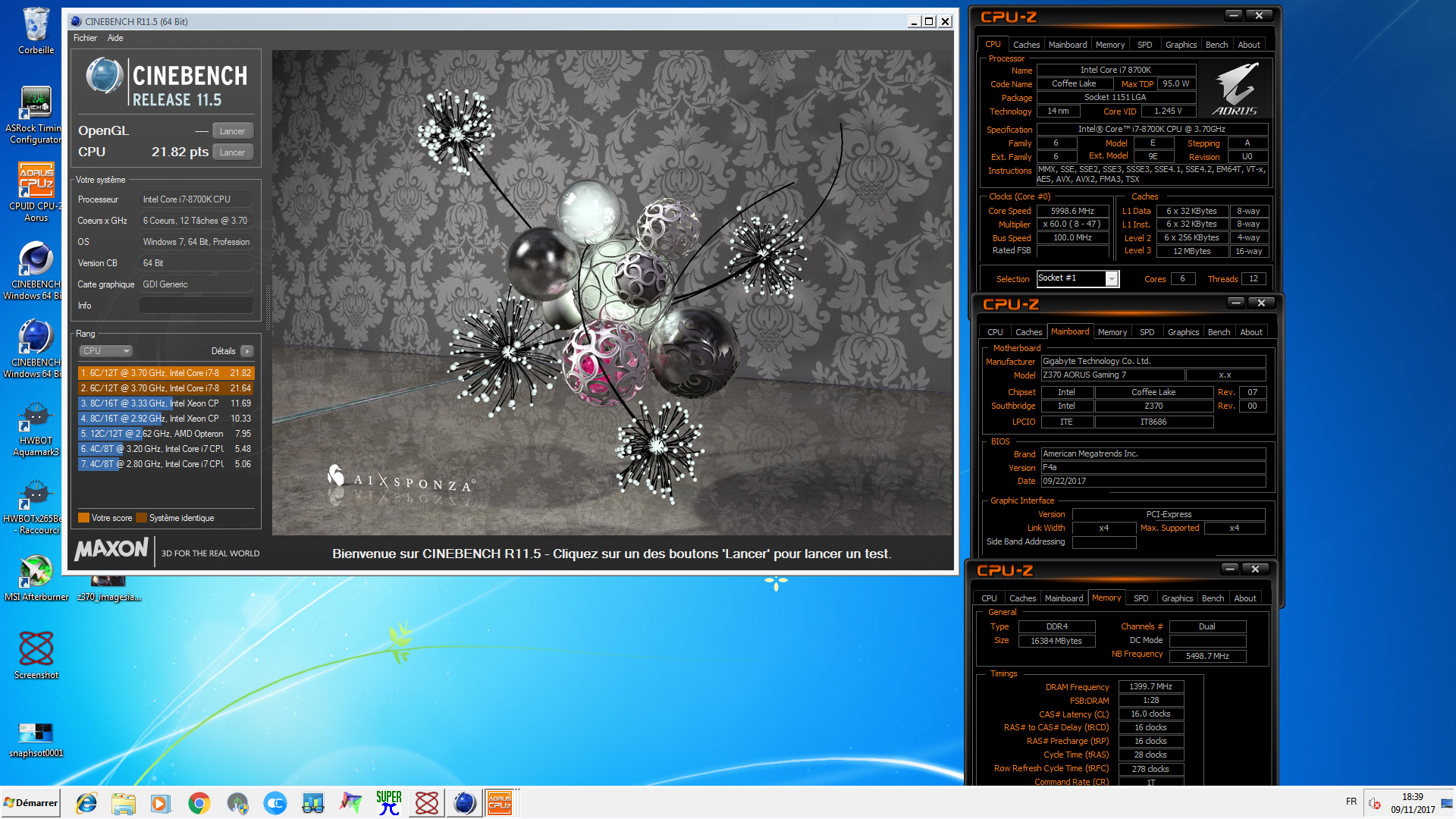
Task: Click the power-shield taskbar icon
Action: [x=237, y=803]
